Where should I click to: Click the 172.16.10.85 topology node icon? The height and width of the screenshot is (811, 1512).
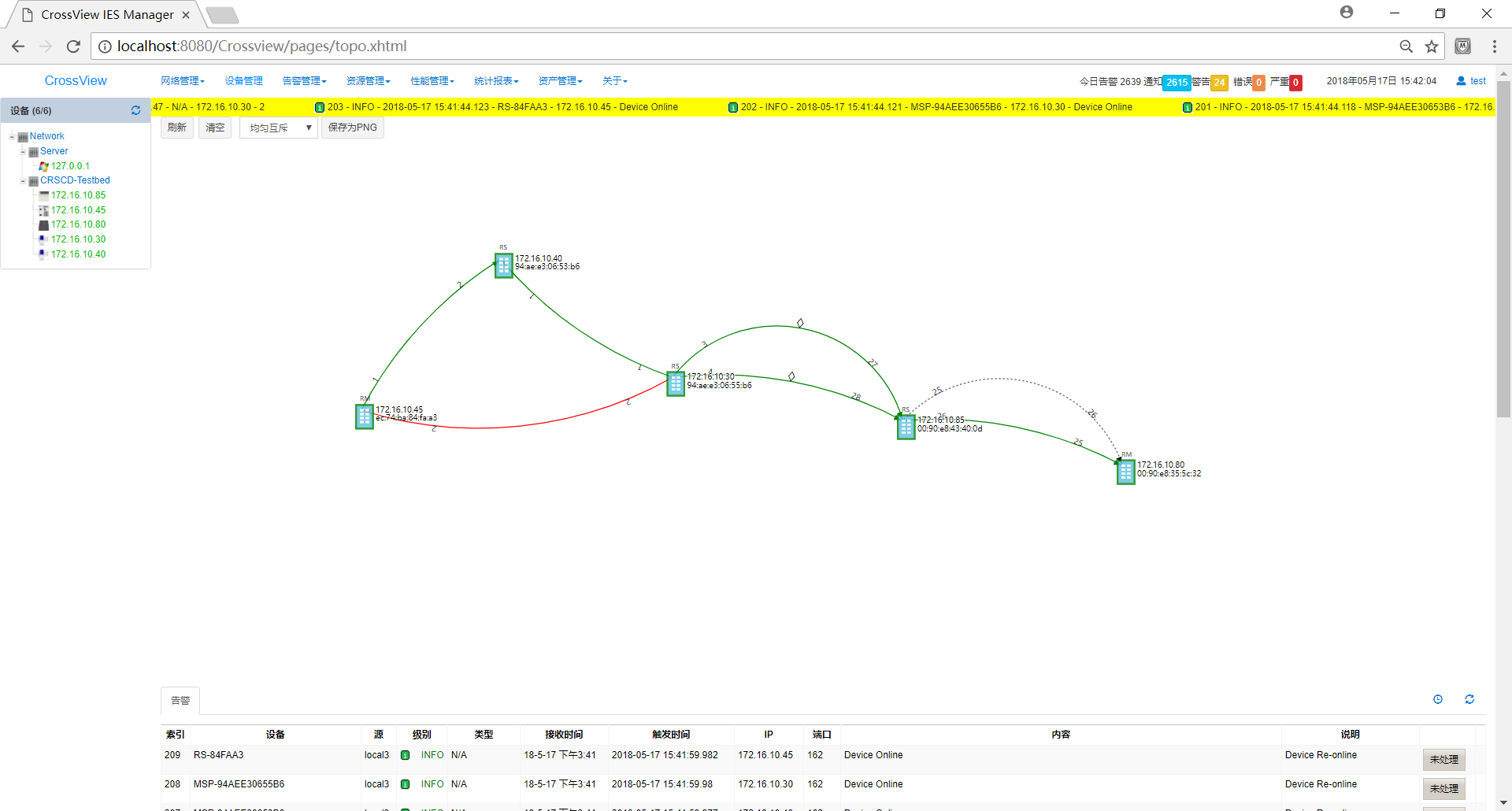click(x=906, y=427)
